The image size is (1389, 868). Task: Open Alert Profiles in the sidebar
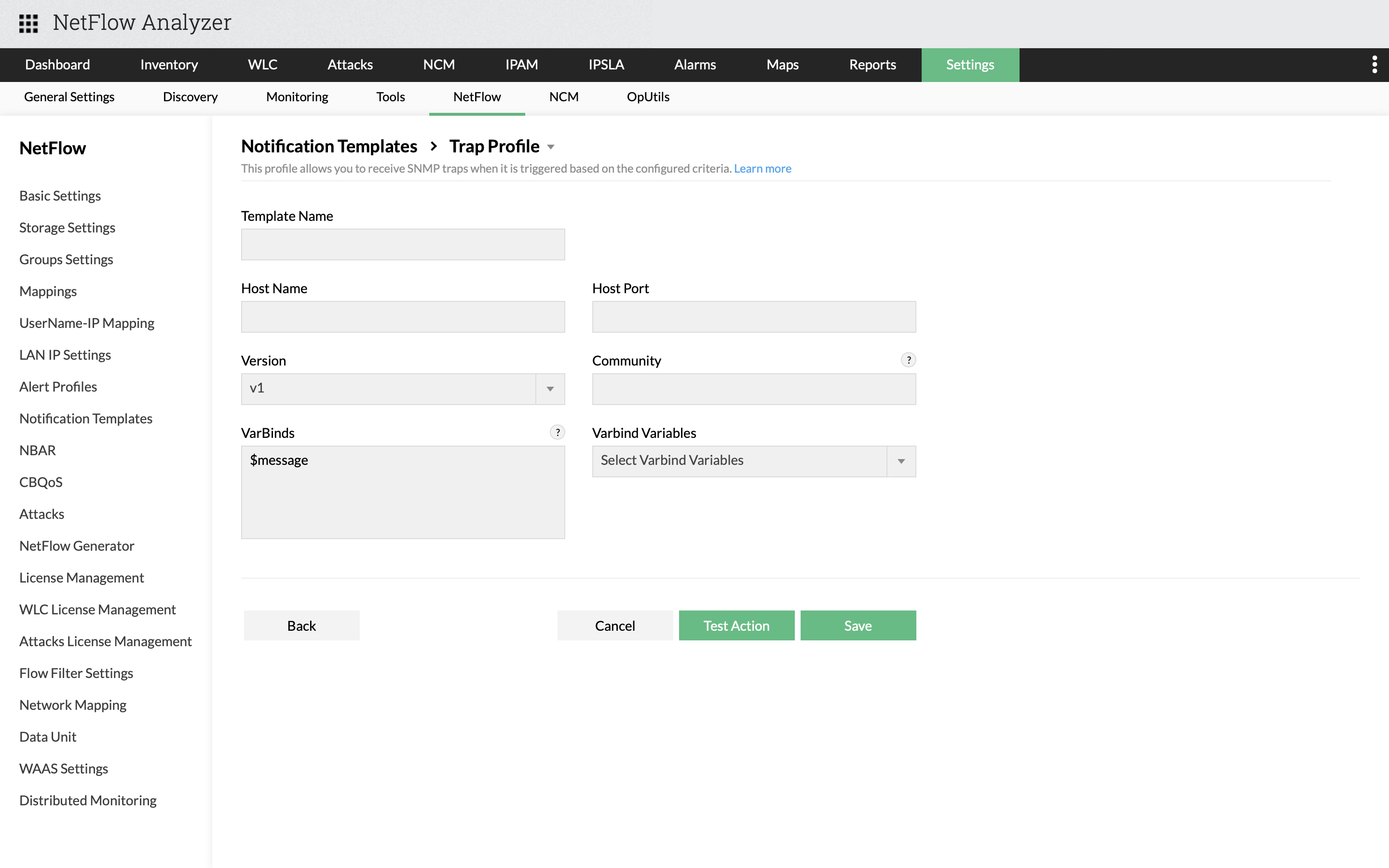point(58,386)
